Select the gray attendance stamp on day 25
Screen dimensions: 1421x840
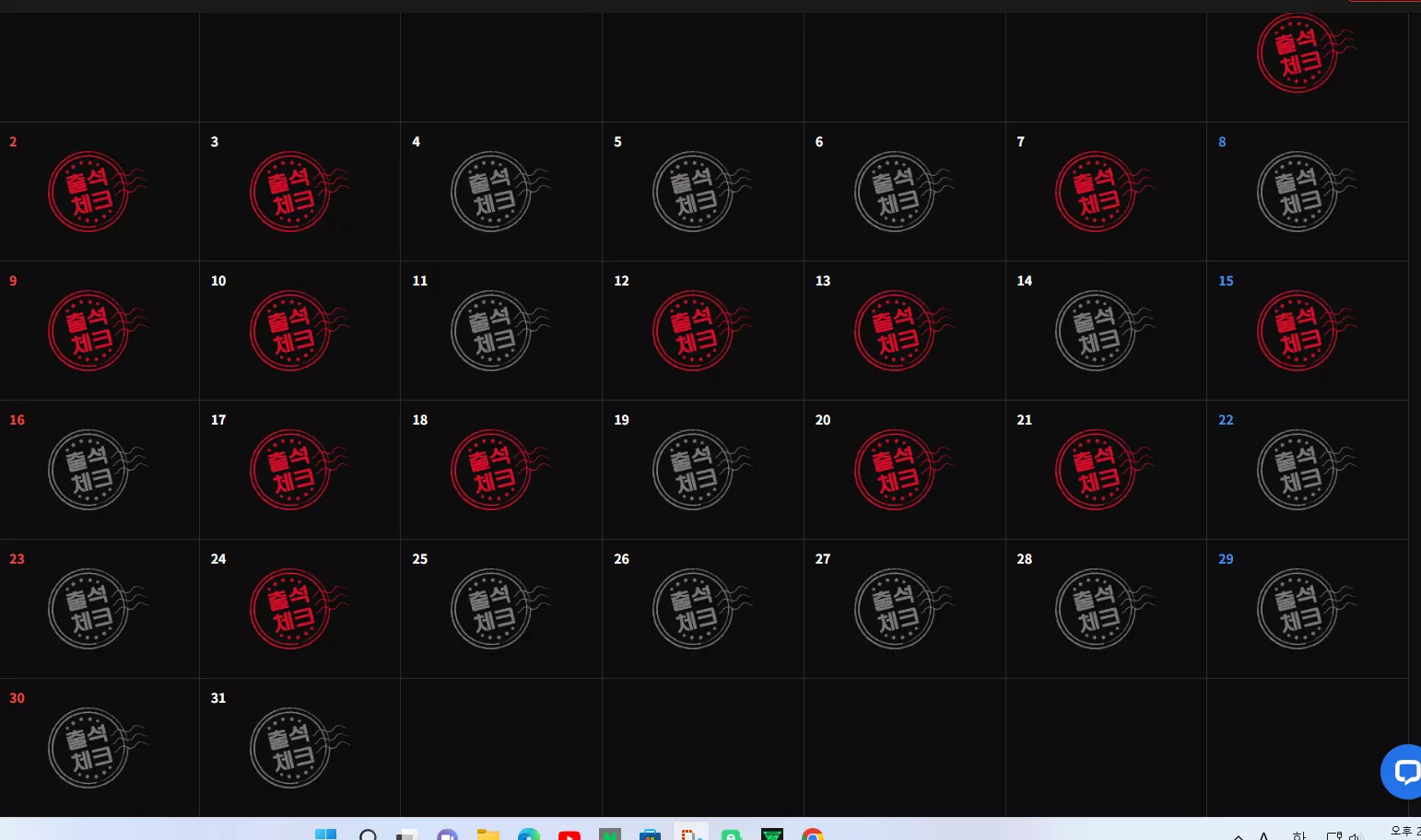coord(499,609)
